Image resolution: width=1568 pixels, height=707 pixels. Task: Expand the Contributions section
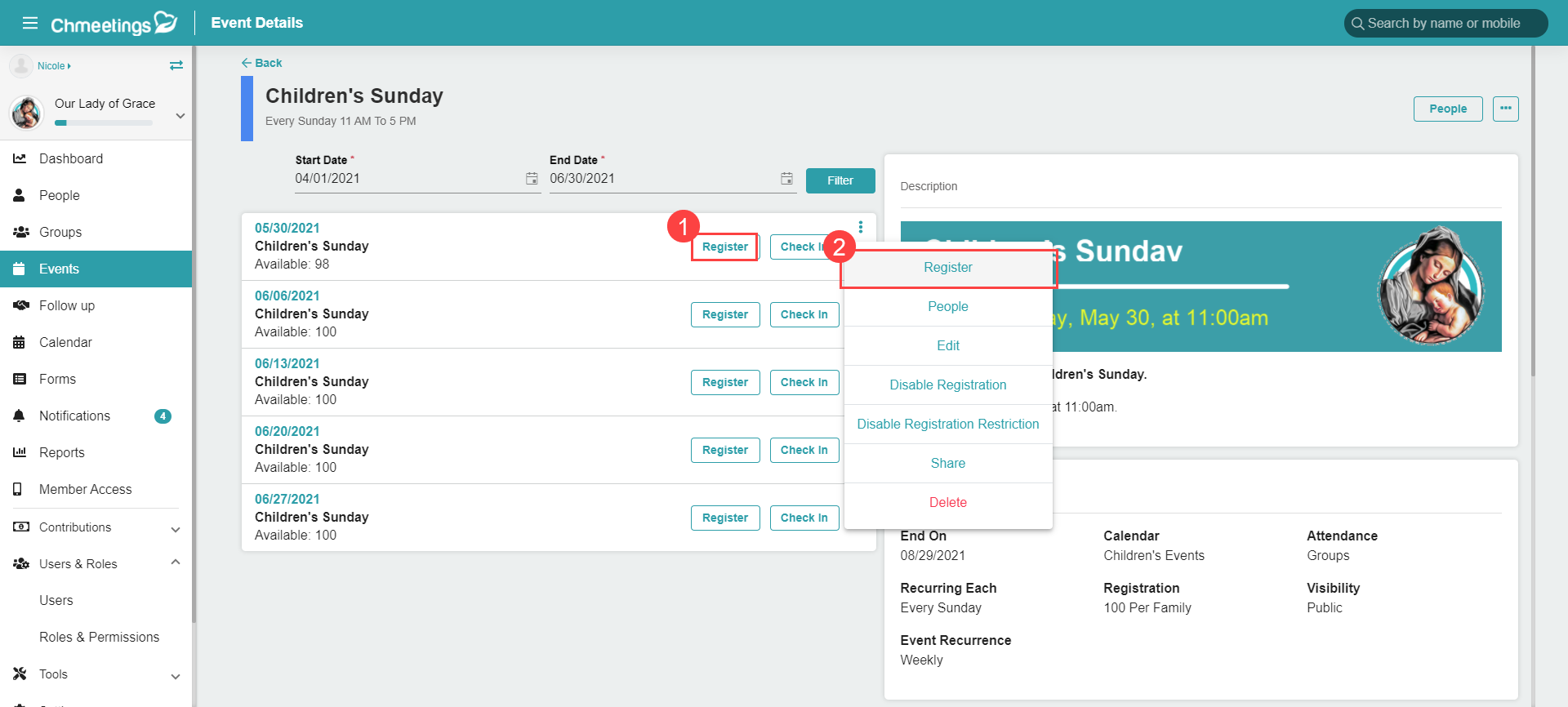(176, 529)
